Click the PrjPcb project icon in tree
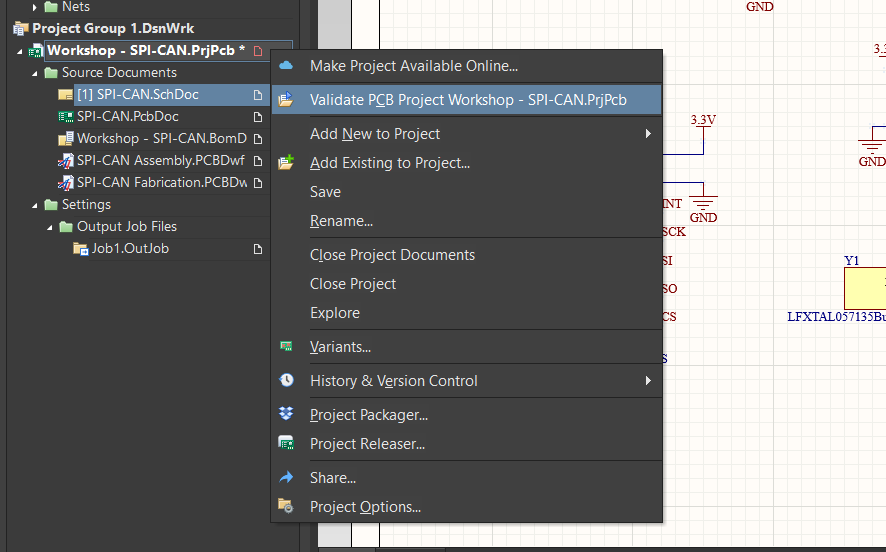This screenshot has height=552, width=886. tap(36, 51)
